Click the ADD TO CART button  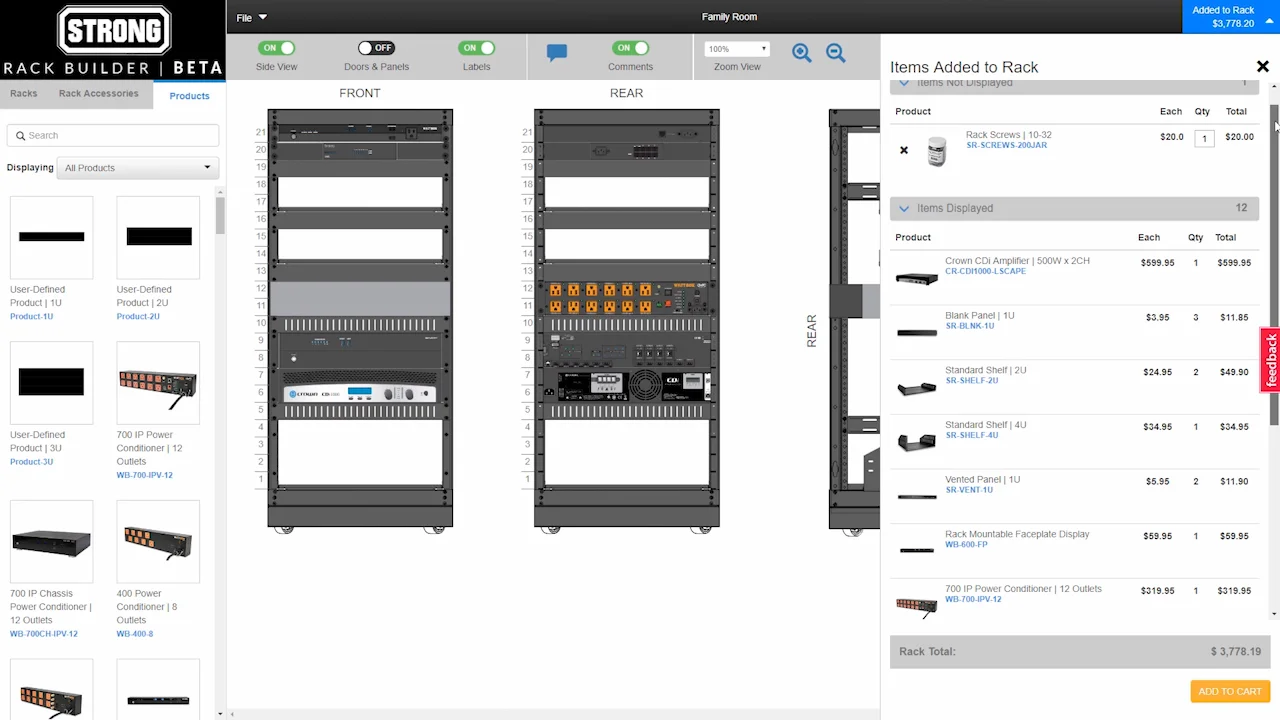click(x=1229, y=691)
